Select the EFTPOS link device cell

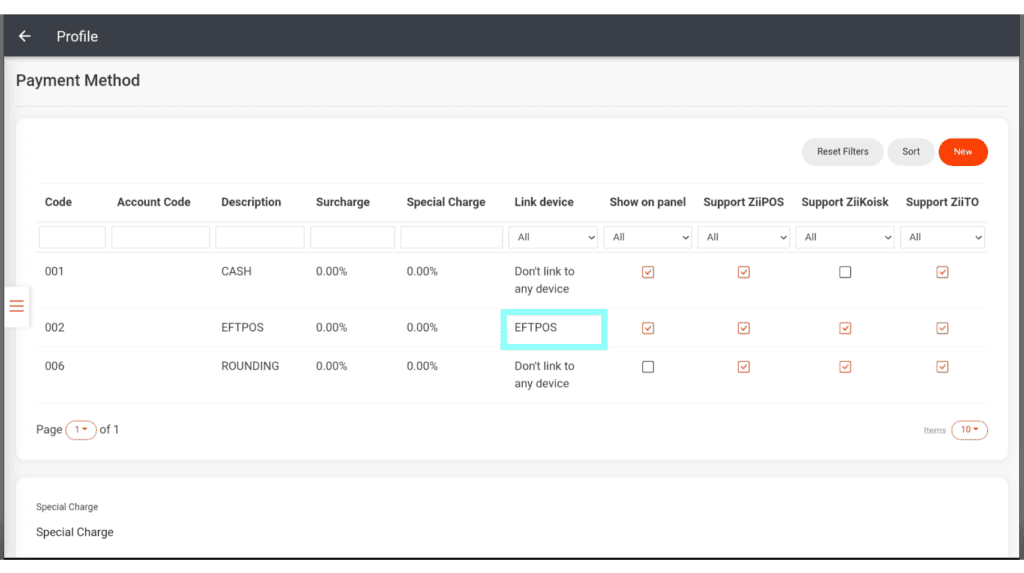pos(554,328)
